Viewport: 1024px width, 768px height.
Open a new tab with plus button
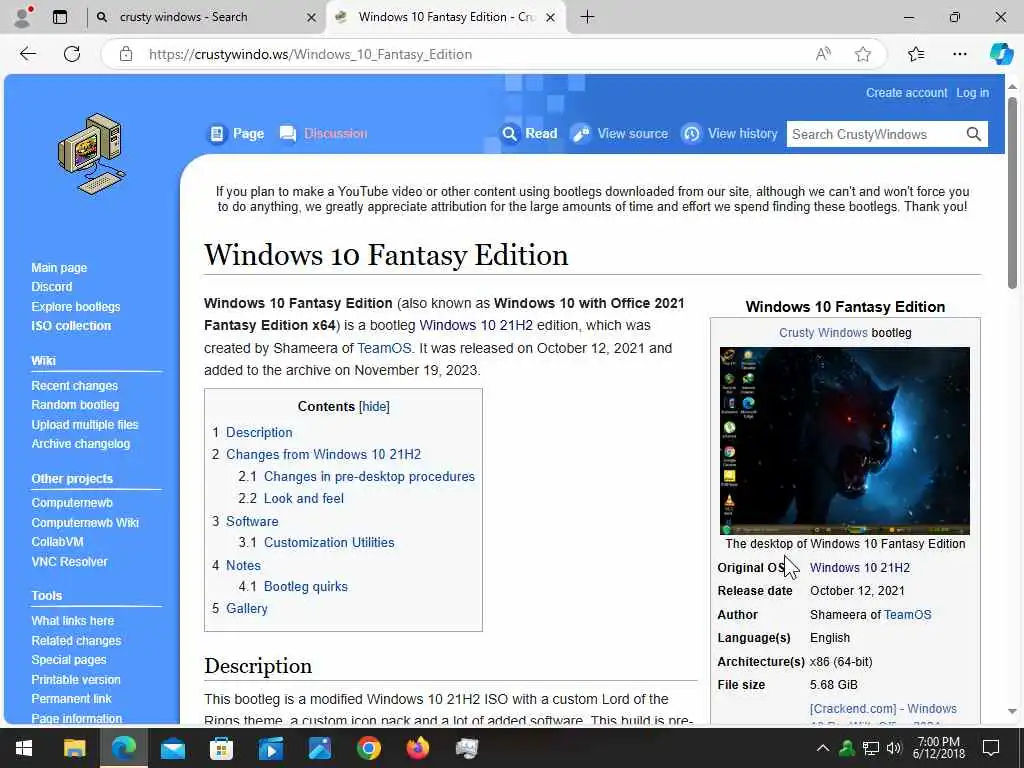587,17
